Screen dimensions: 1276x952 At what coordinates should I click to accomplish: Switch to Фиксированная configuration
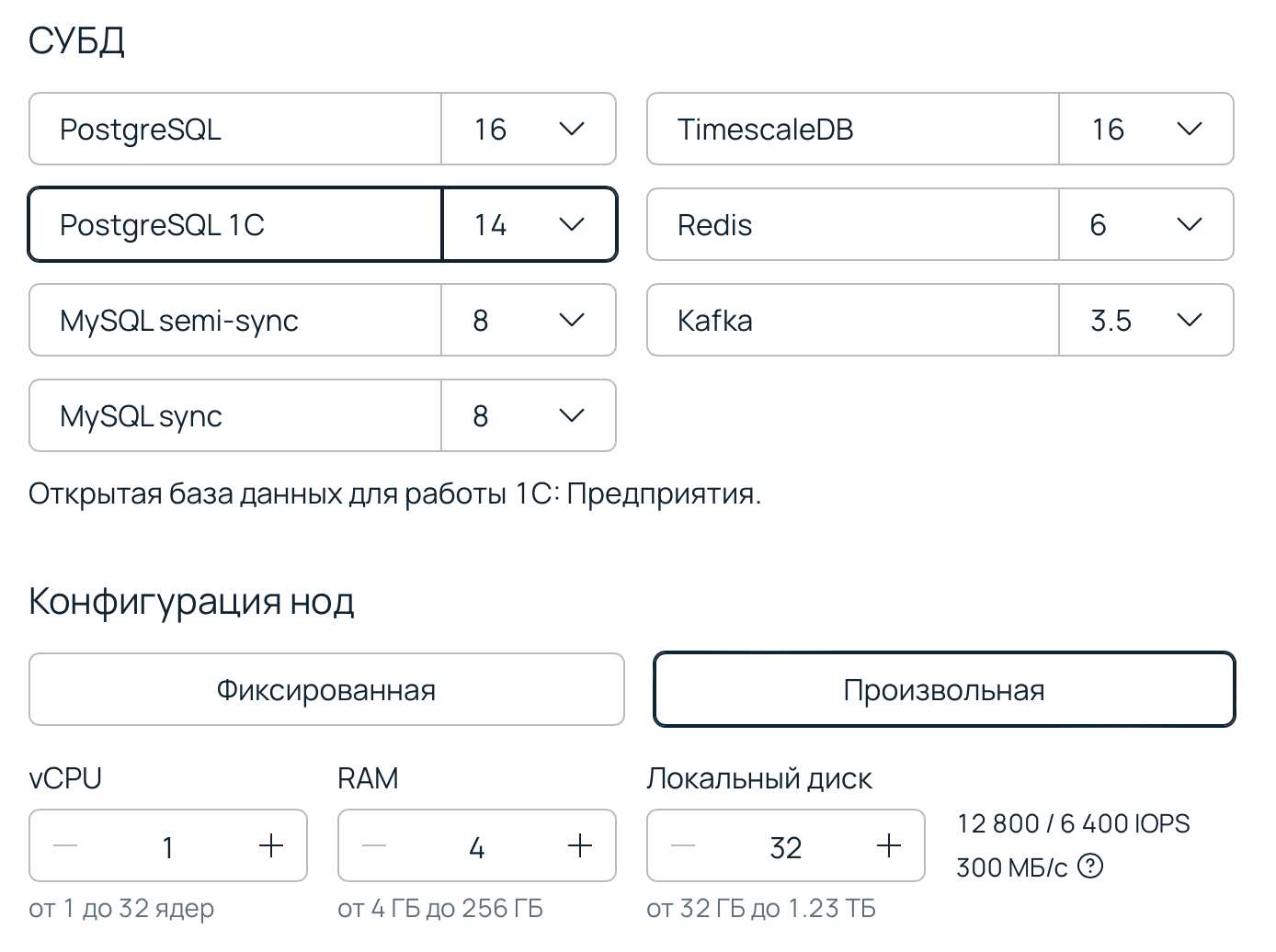click(x=326, y=689)
